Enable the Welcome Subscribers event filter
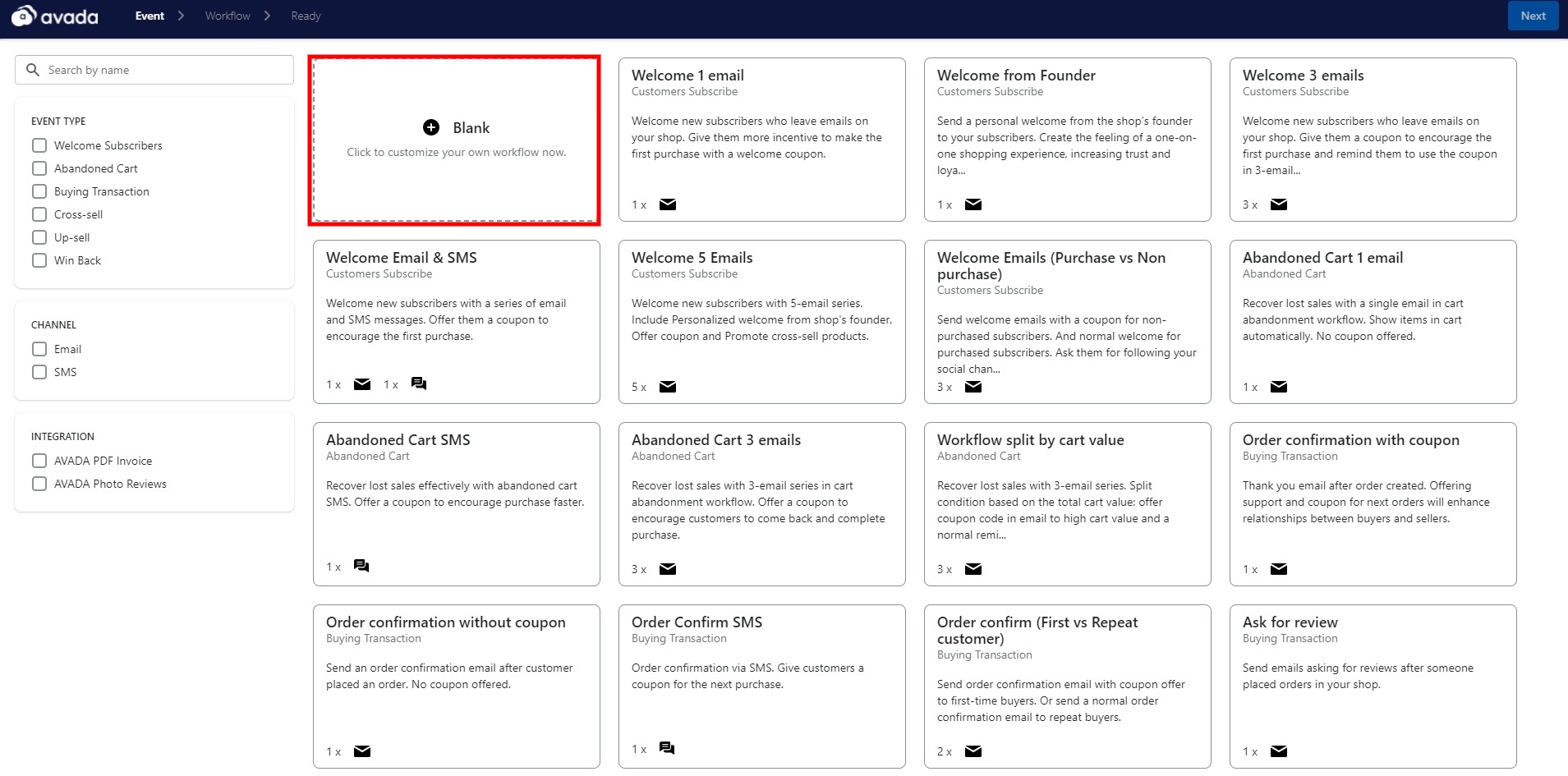The height and width of the screenshot is (776, 1568). 39,145
